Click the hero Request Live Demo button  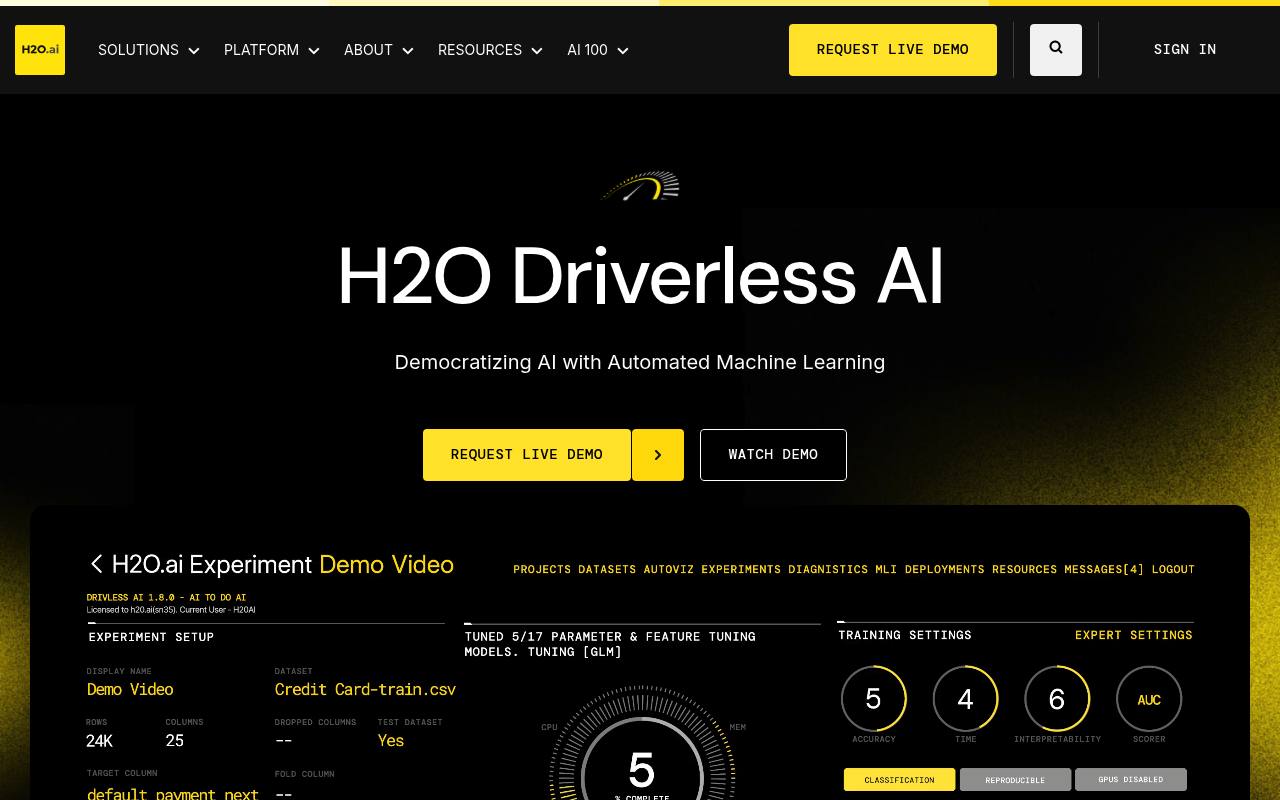coord(527,455)
